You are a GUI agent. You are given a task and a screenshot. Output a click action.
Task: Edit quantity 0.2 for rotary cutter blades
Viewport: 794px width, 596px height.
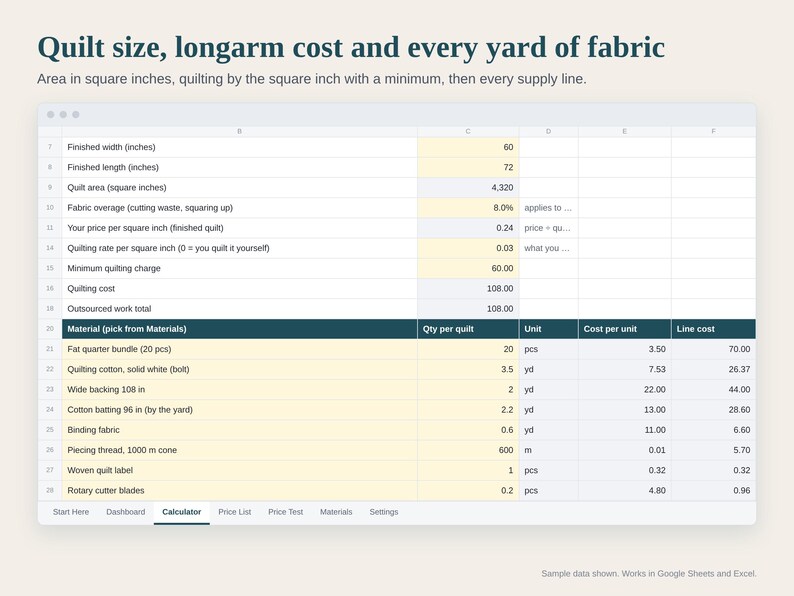point(468,491)
